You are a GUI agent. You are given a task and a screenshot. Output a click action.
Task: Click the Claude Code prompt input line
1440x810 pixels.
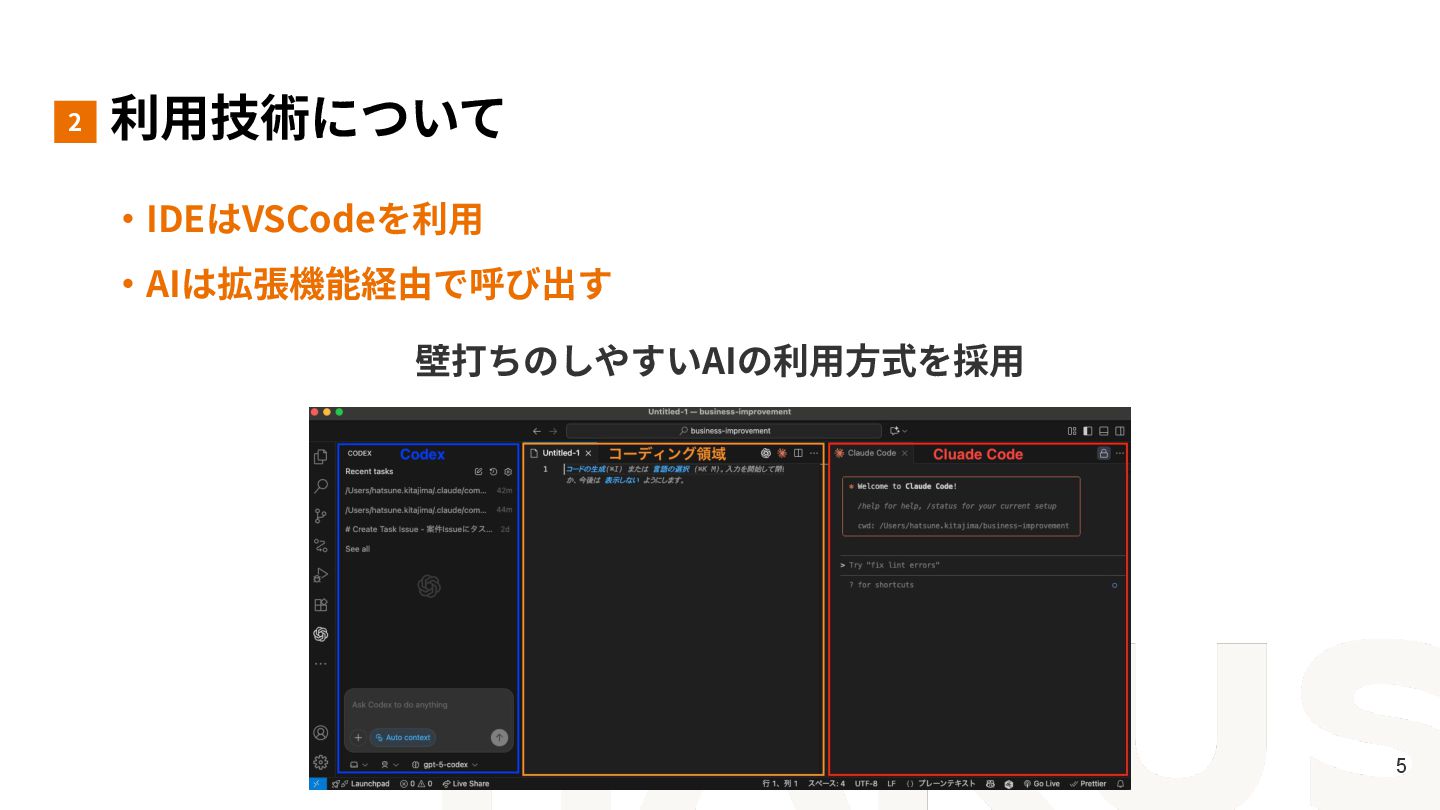[x=984, y=565]
